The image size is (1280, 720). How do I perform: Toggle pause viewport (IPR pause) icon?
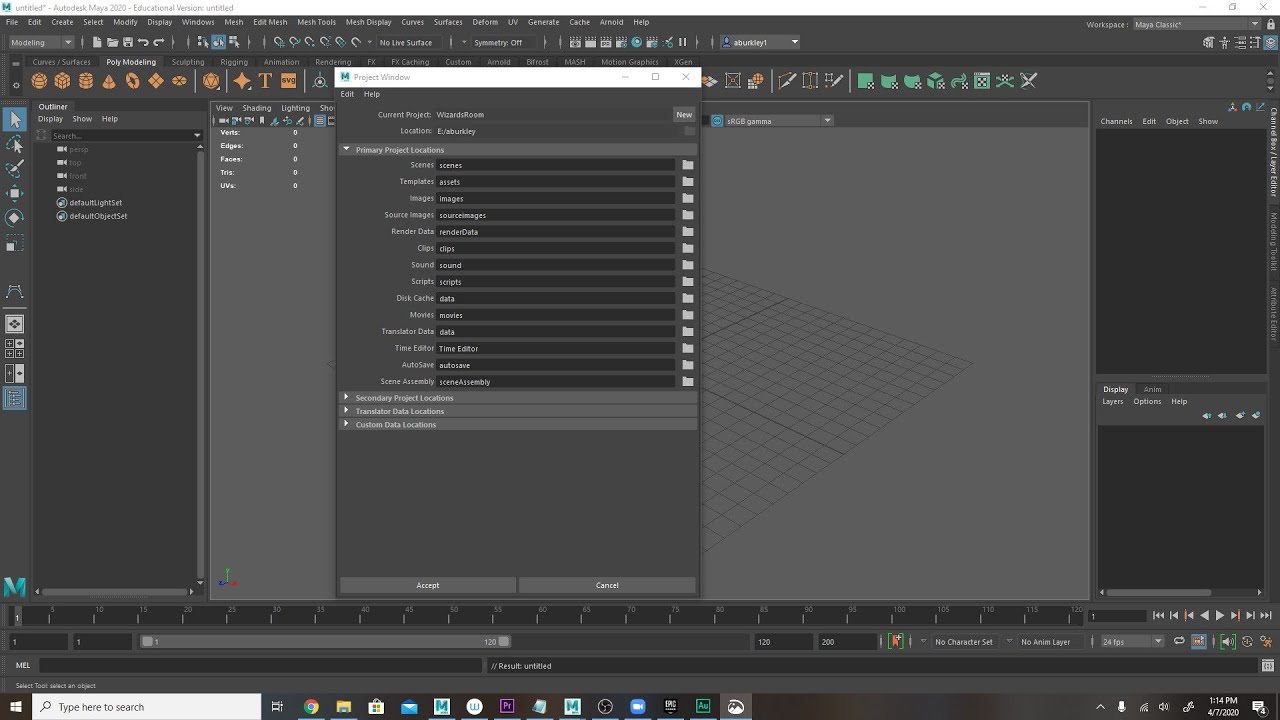click(x=683, y=42)
